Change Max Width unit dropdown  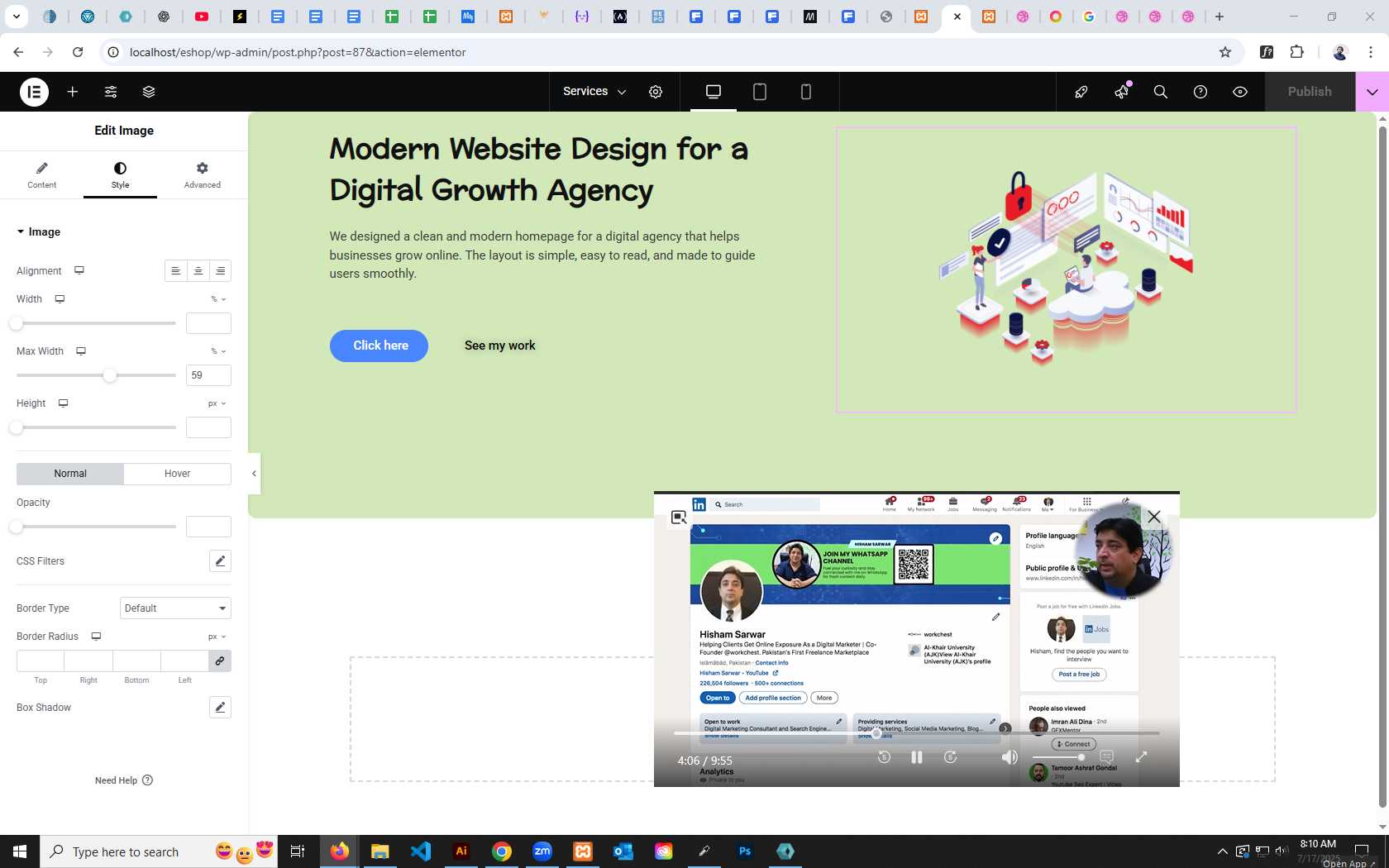coord(218,351)
